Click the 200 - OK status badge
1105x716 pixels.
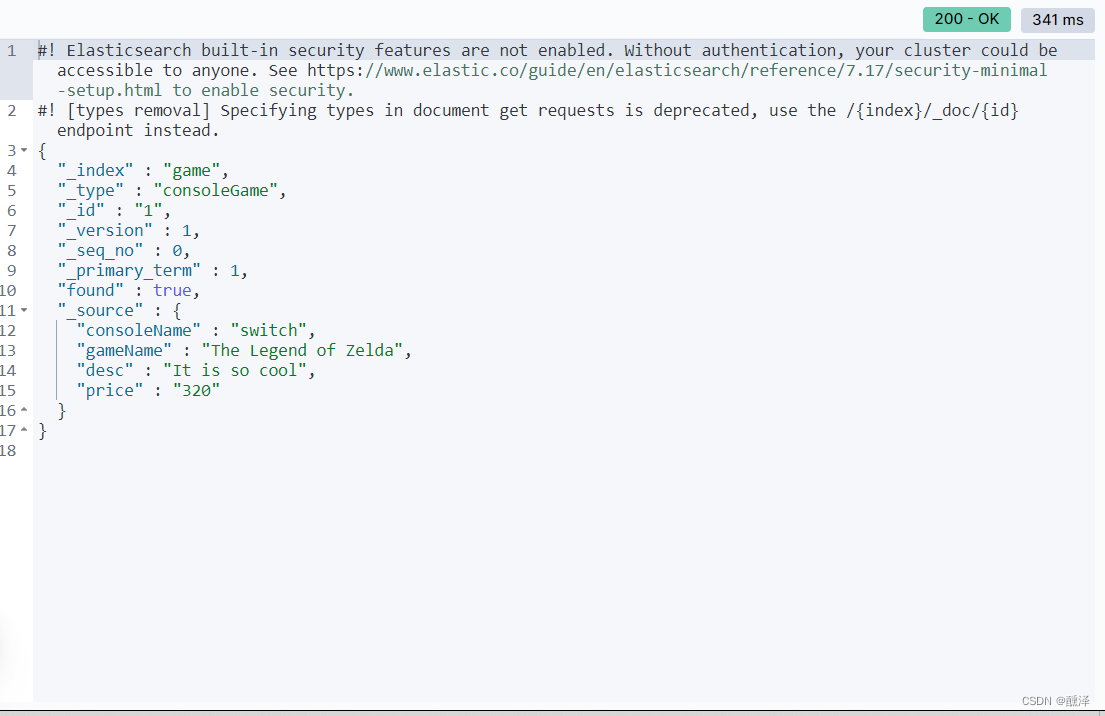click(966, 19)
